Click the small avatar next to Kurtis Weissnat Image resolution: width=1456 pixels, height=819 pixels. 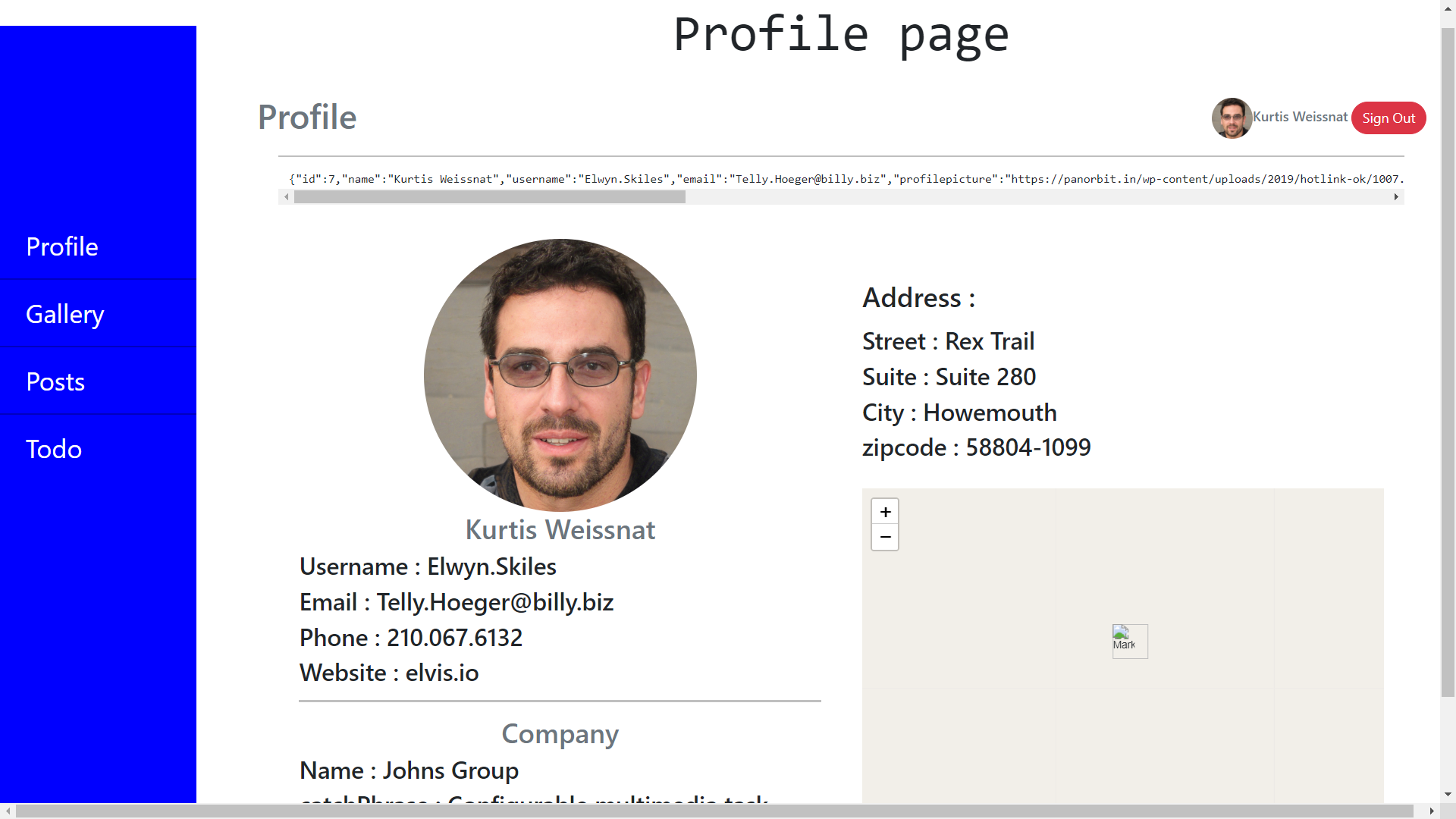pyautogui.click(x=1231, y=118)
